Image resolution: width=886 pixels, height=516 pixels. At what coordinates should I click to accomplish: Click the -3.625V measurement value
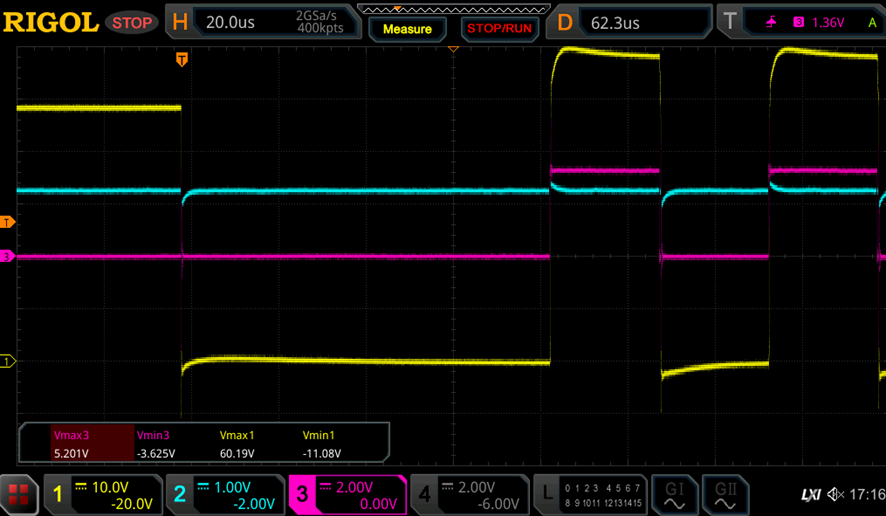(x=156, y=453)
